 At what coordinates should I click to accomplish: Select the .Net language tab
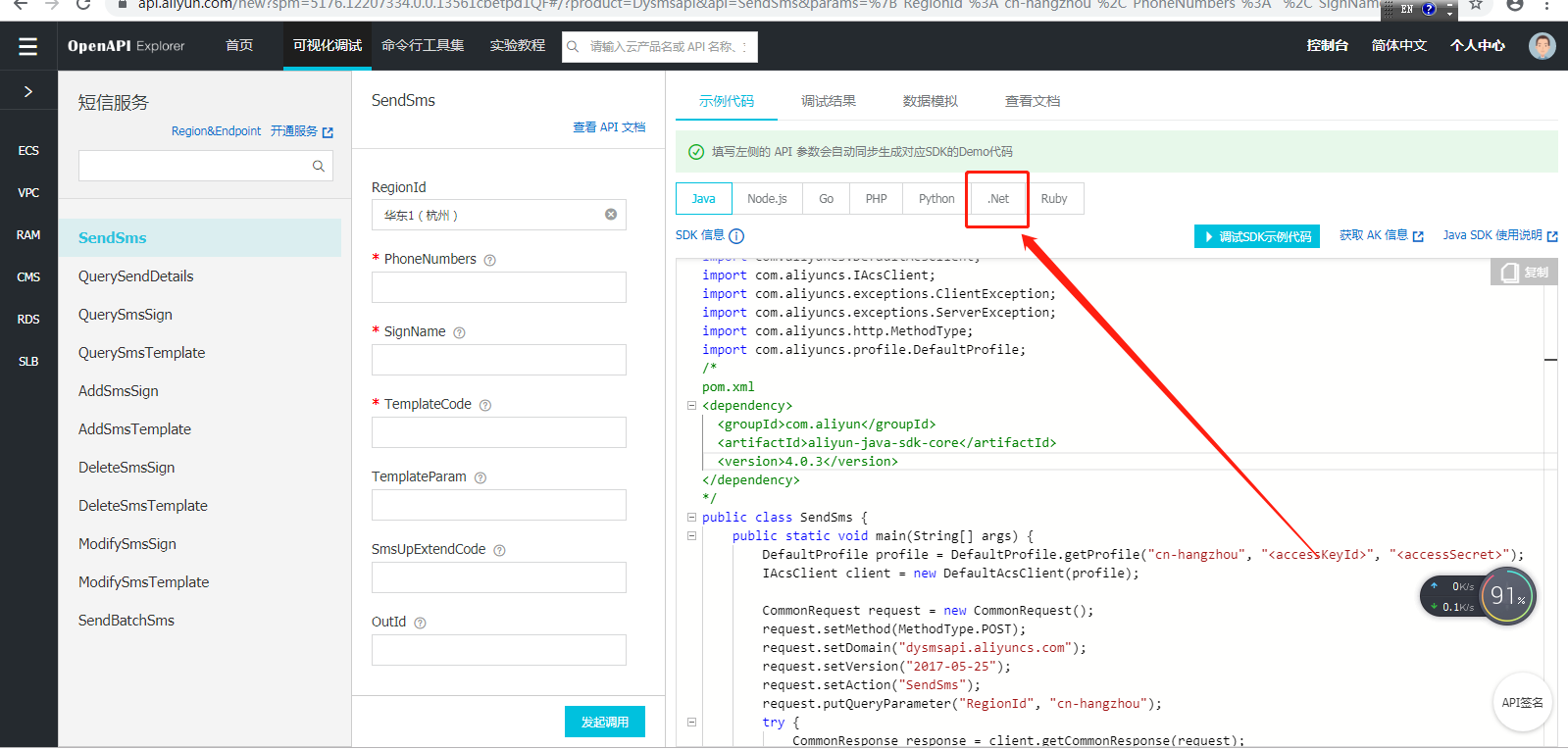pos(998,199)
